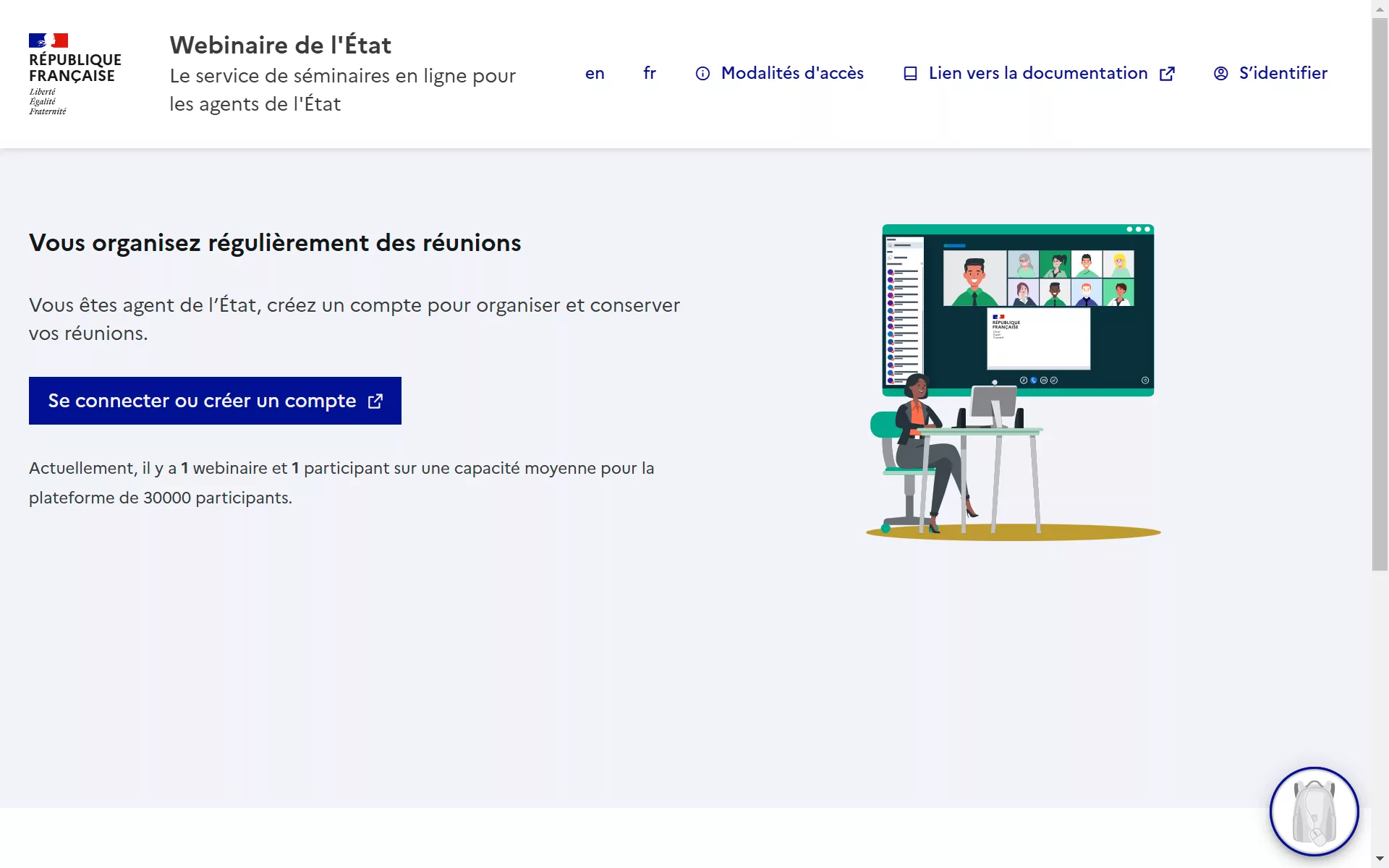Viewport: 1389px width, 868px height.
Task: Click the service tagline under site title
Action: point(342,90)
